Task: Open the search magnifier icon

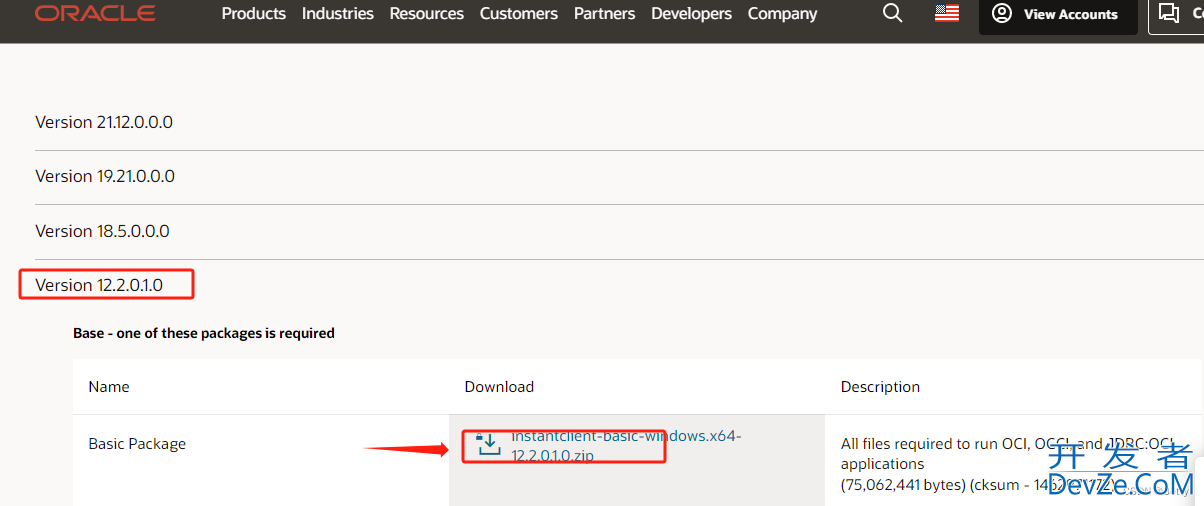Action: coord(893,14)
